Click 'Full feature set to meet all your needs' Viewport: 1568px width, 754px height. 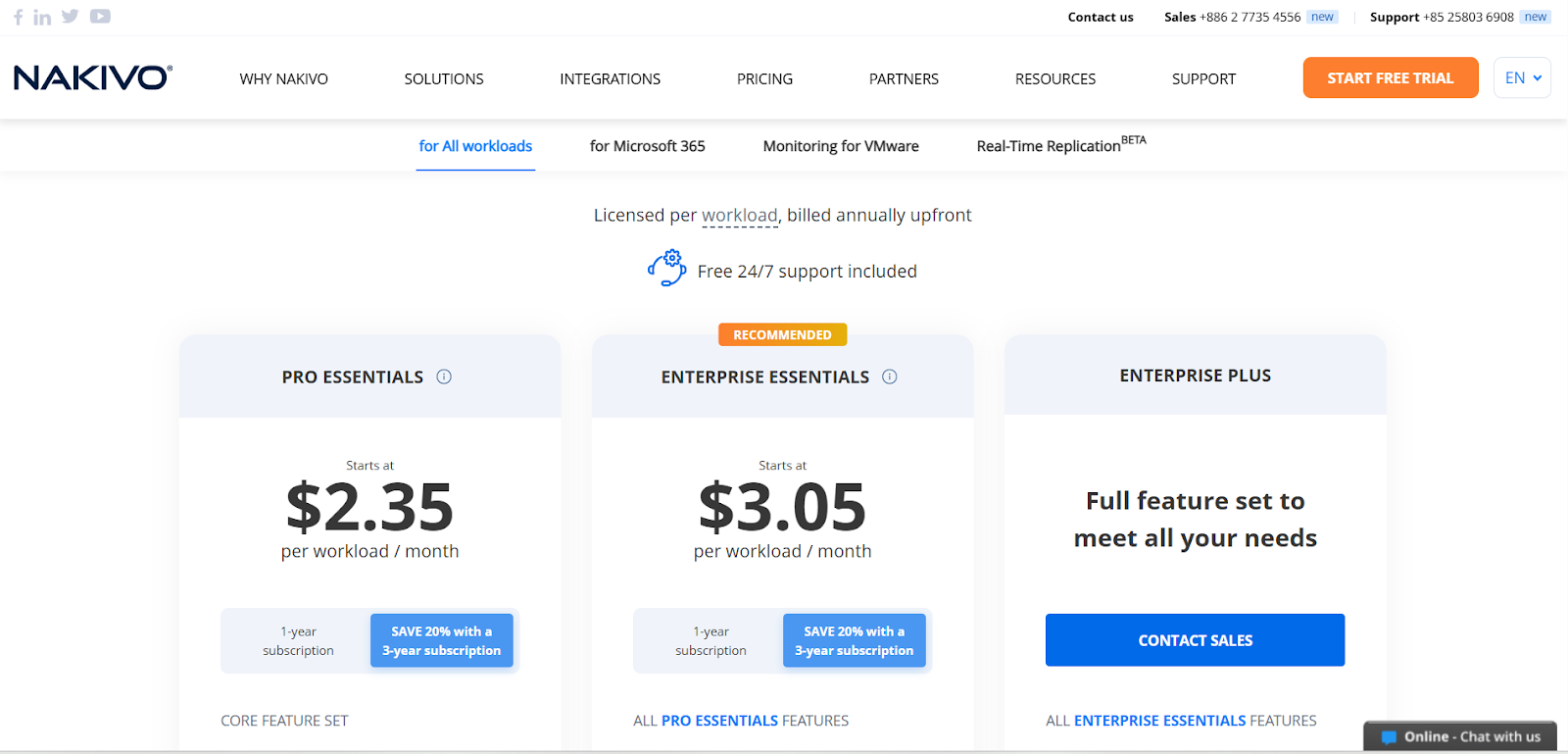pos(1195,520)
